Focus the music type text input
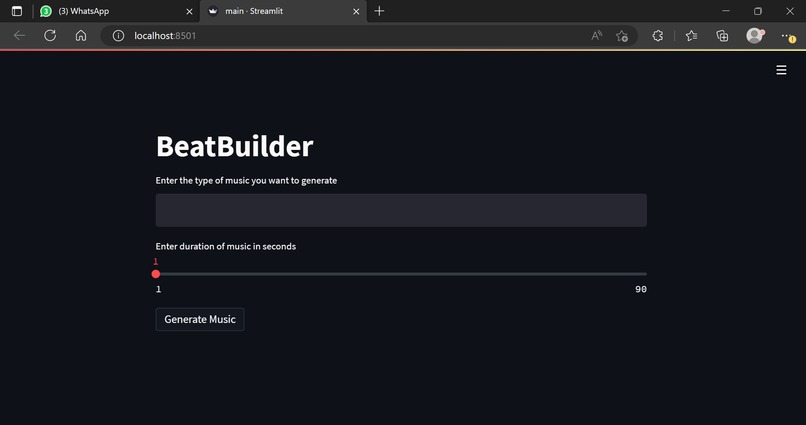Viewport: 806px width, 425px height. click(x=401, y=210)
